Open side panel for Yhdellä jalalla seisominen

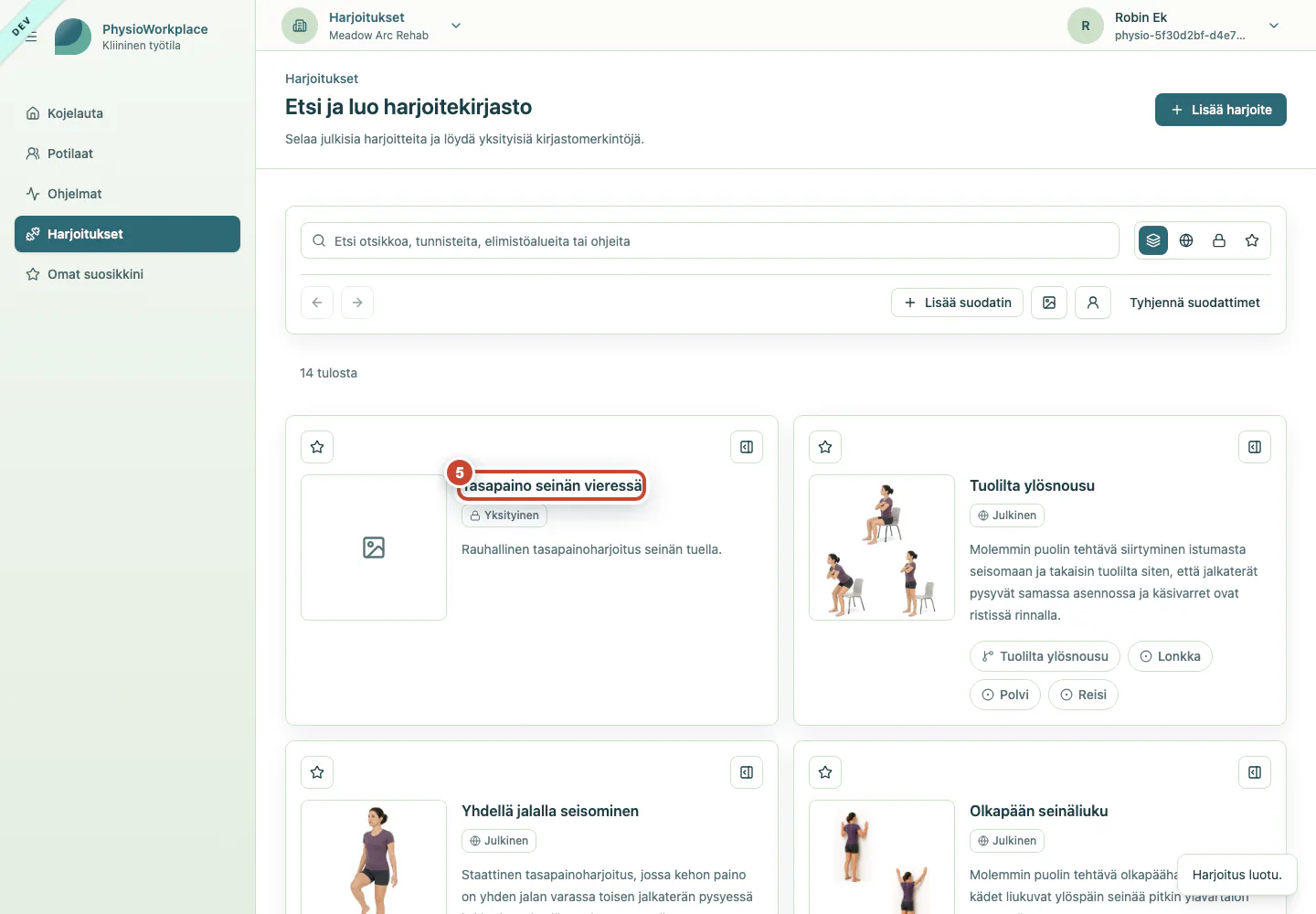[x=747, y=772]
